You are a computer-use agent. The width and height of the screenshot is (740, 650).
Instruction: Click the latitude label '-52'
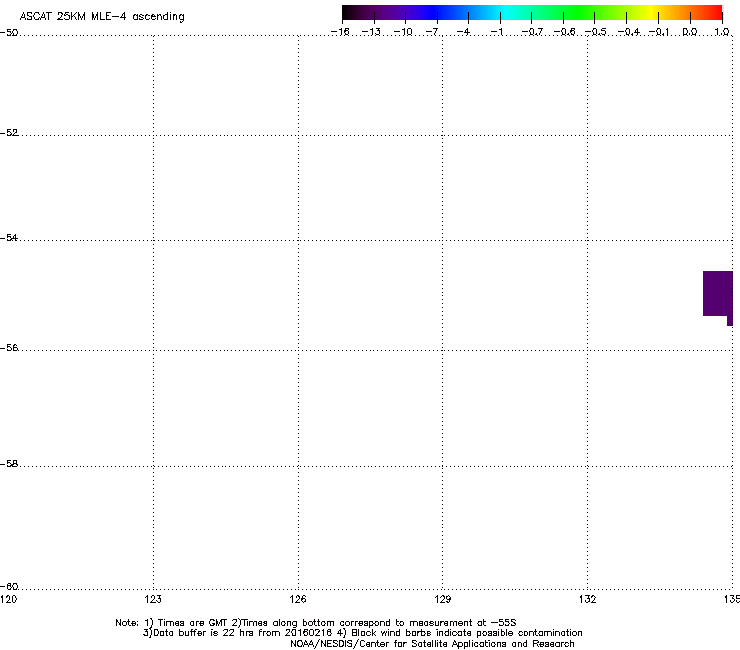(x=9, y=133)
